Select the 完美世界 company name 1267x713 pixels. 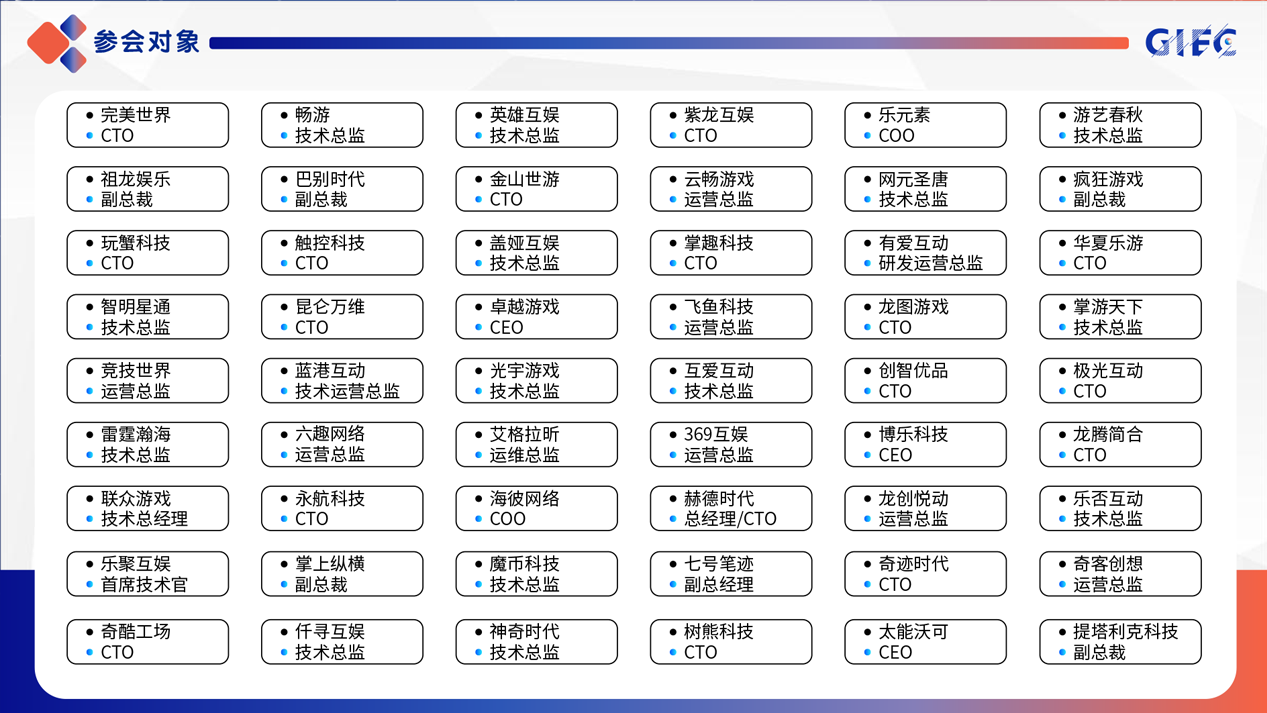[x=136, y=115]
